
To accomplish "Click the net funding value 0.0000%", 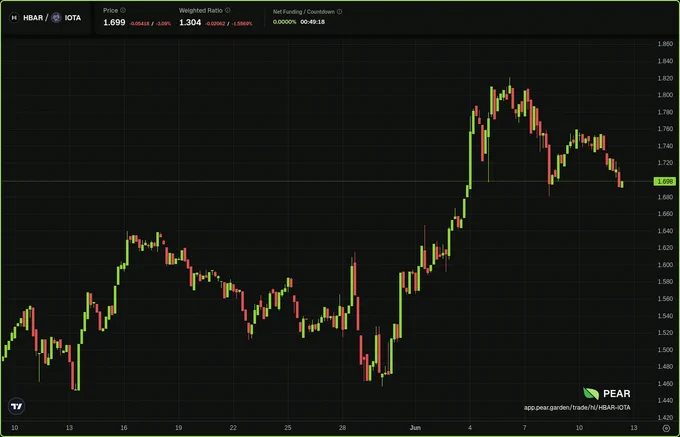I will click(x=284, y=22).
